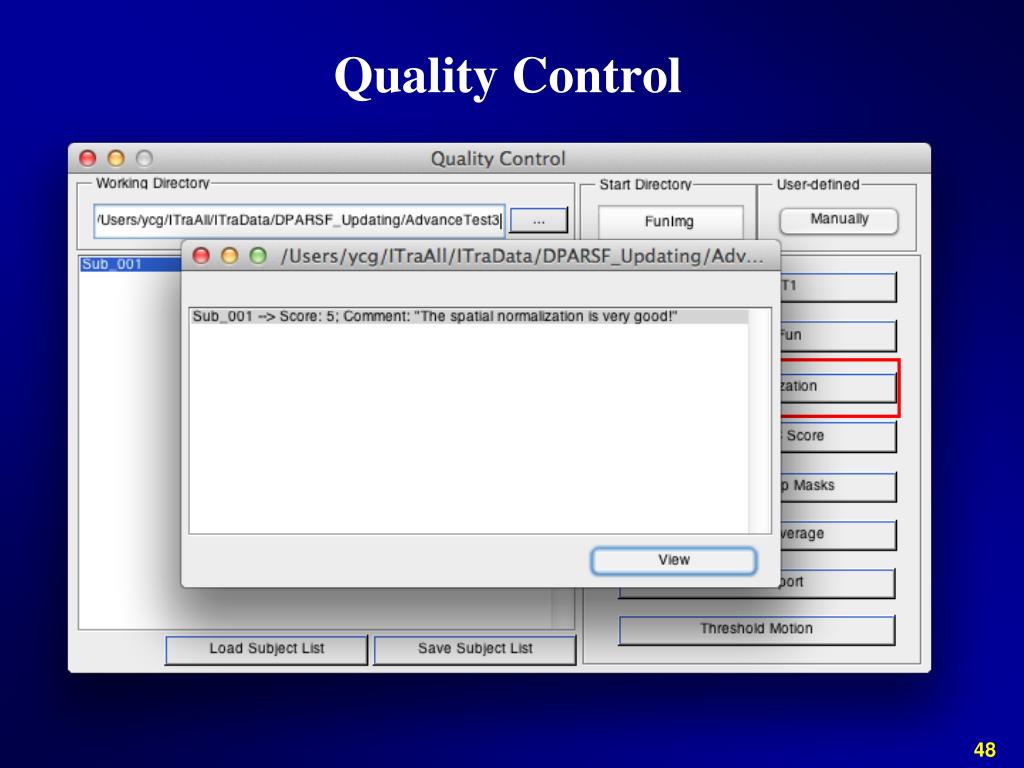Click the Working Directory path field
Viewport: 1024px width, 768px height.
[300, 220]
